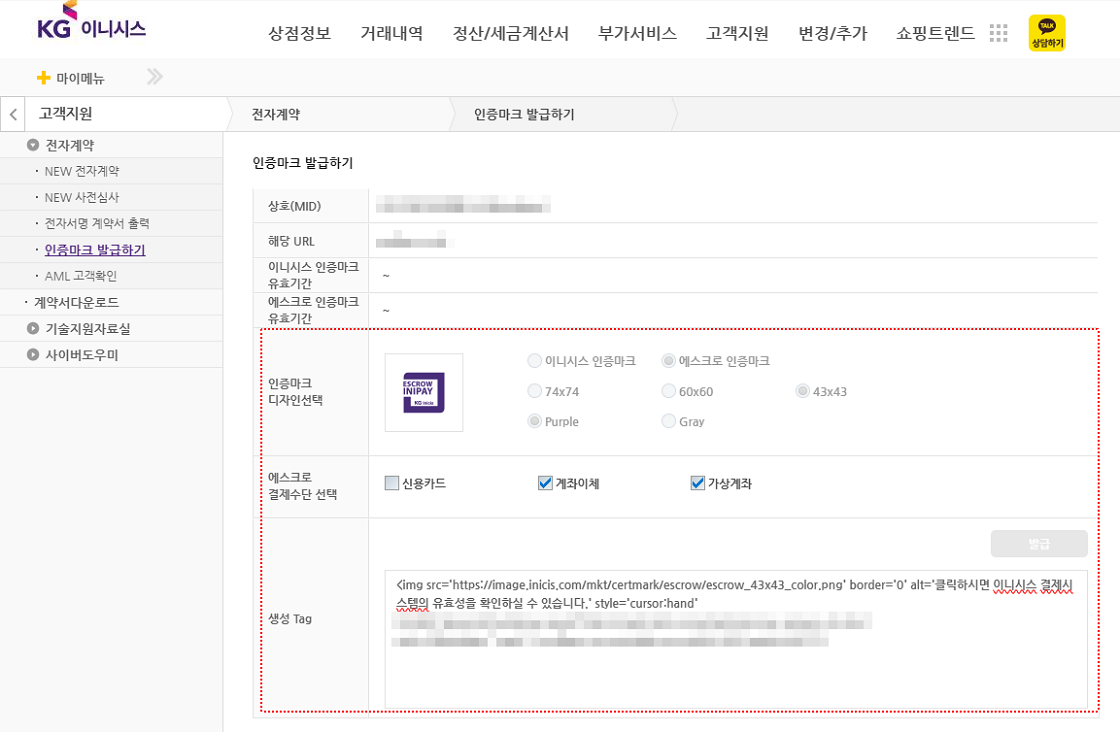Click the yellow plus 마이메뉴 icon
Viewport: 1120px width, 732px height.
point(43,78)
